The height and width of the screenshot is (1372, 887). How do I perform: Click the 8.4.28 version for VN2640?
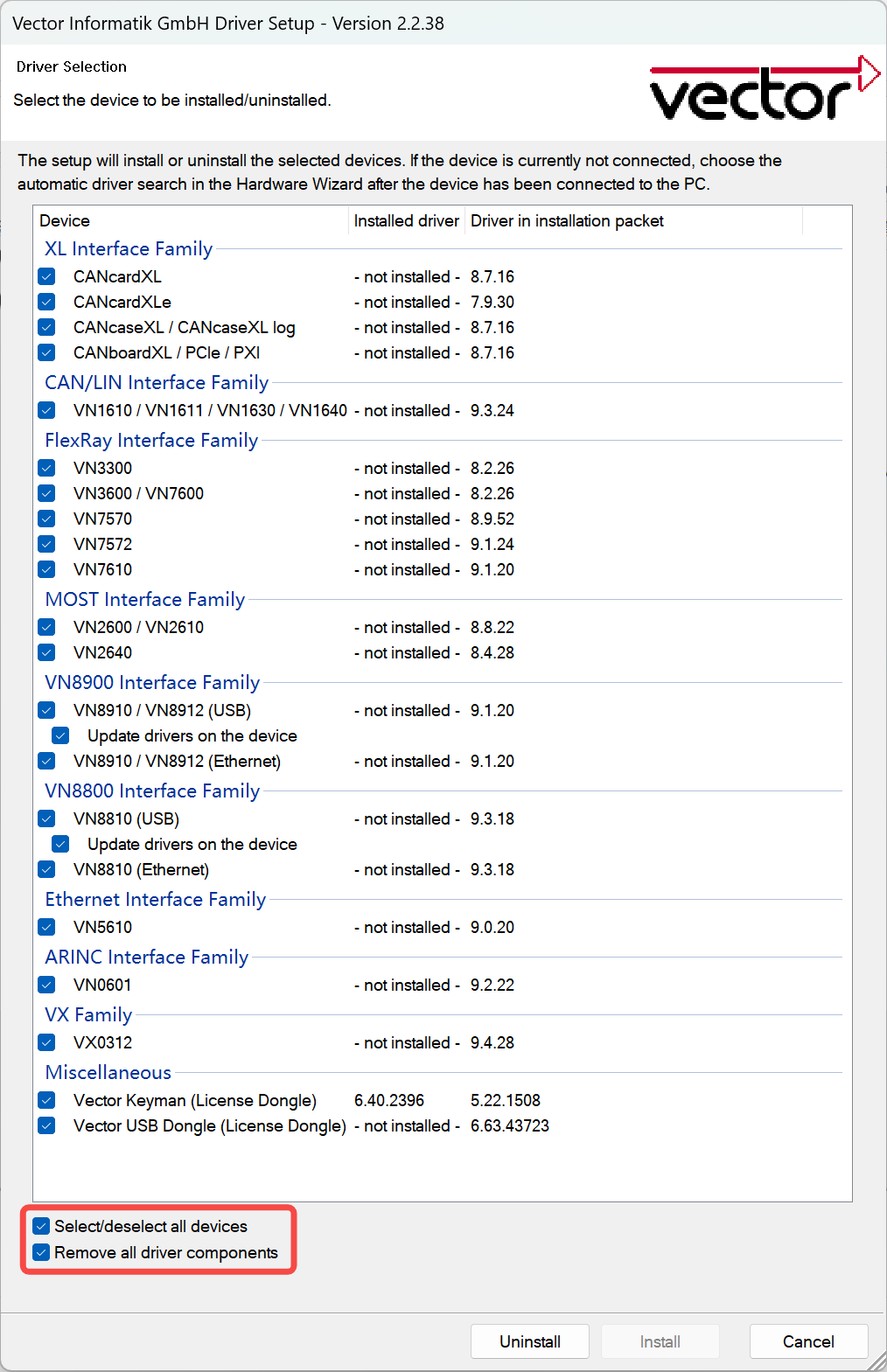point(492,652)
